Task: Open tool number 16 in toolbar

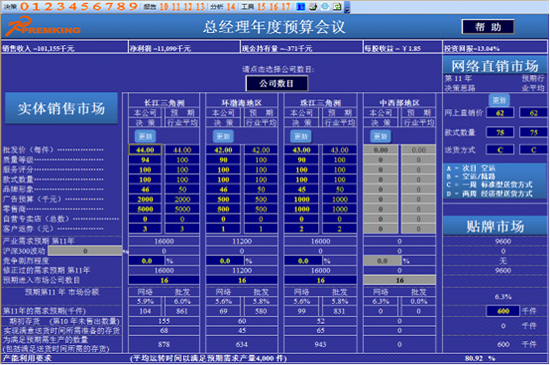Action: tap(274, 6)
